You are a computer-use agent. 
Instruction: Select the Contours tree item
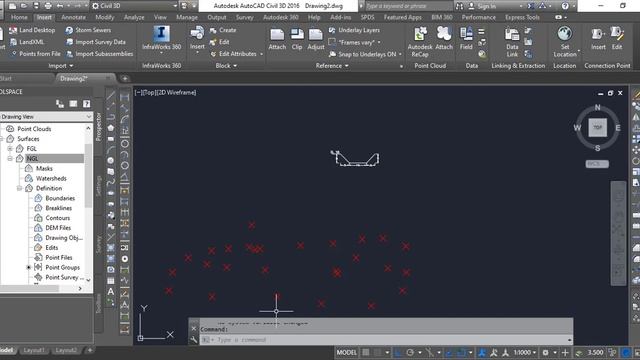pos(58,218)
